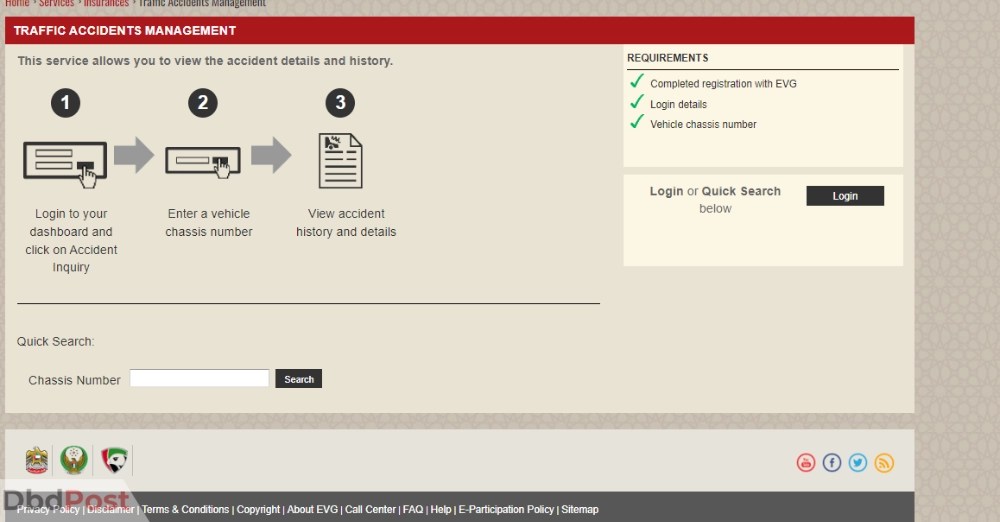
Task: Click 'Login or Quick Search below' text
Action: coord(715,200)
